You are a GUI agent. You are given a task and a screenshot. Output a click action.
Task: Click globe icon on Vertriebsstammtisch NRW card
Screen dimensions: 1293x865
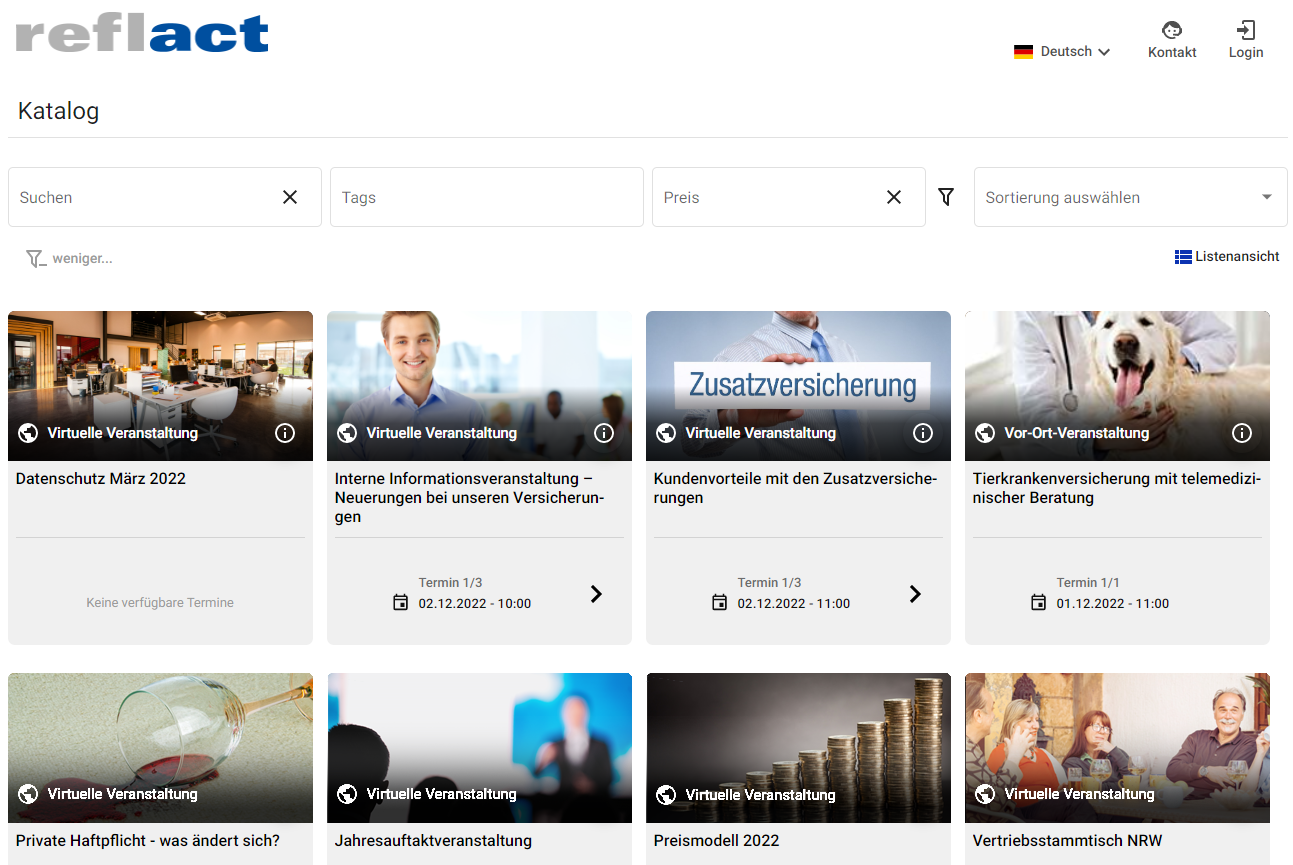click(985, 794)
